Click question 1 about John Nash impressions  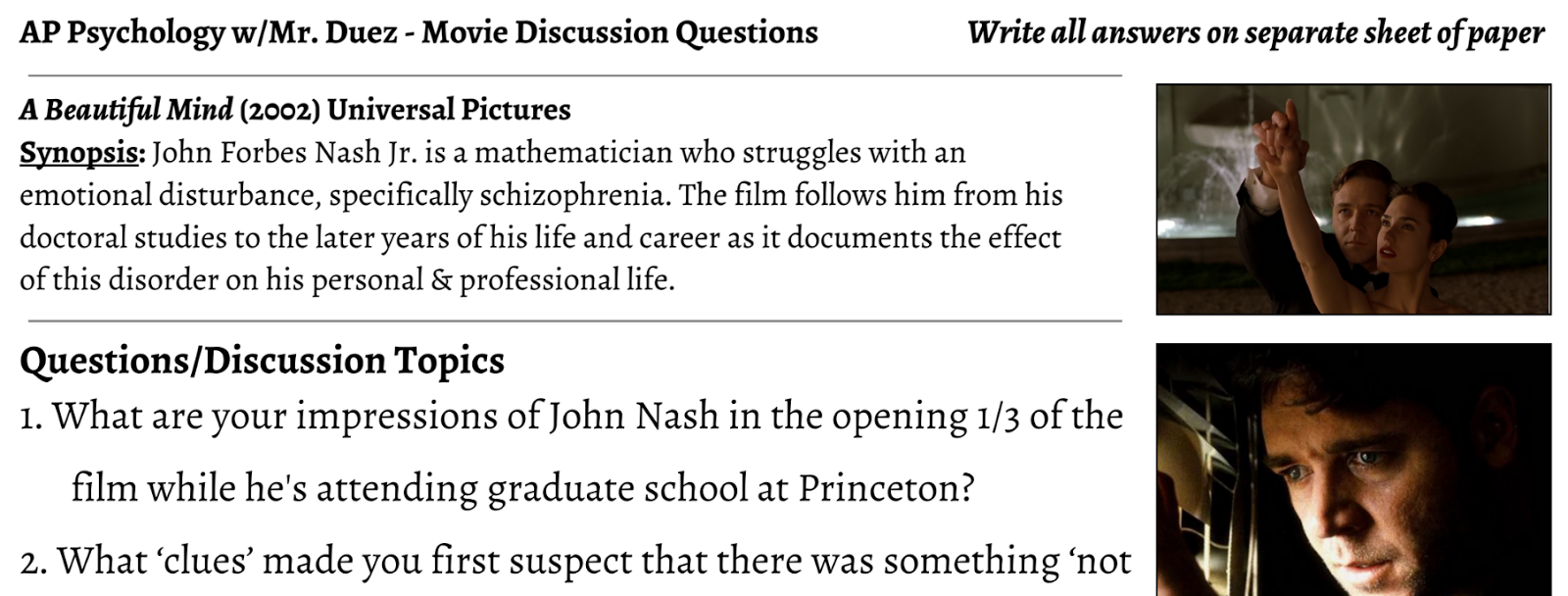click(x=571, y=451)
